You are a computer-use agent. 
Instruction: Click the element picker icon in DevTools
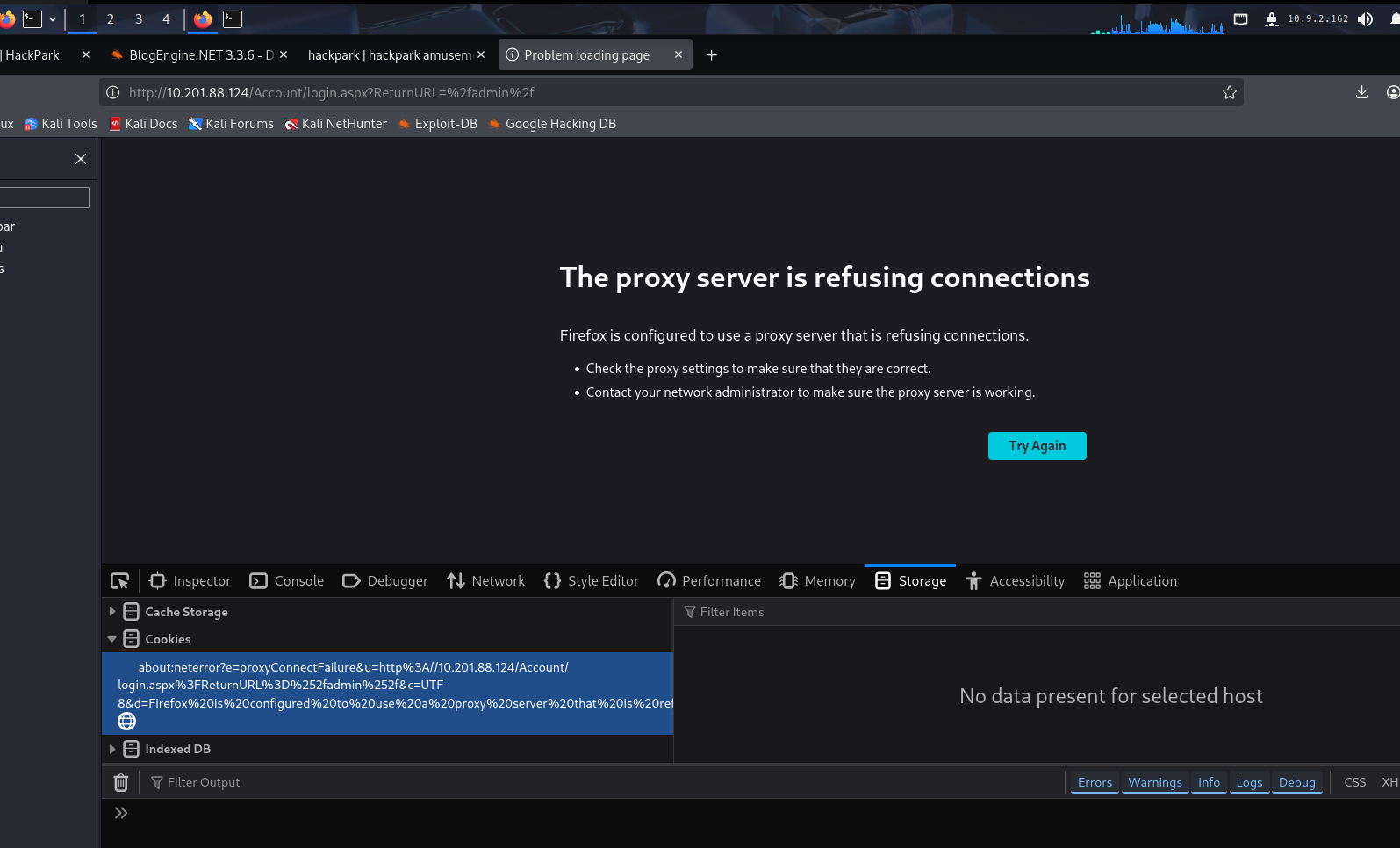point(120,581)
